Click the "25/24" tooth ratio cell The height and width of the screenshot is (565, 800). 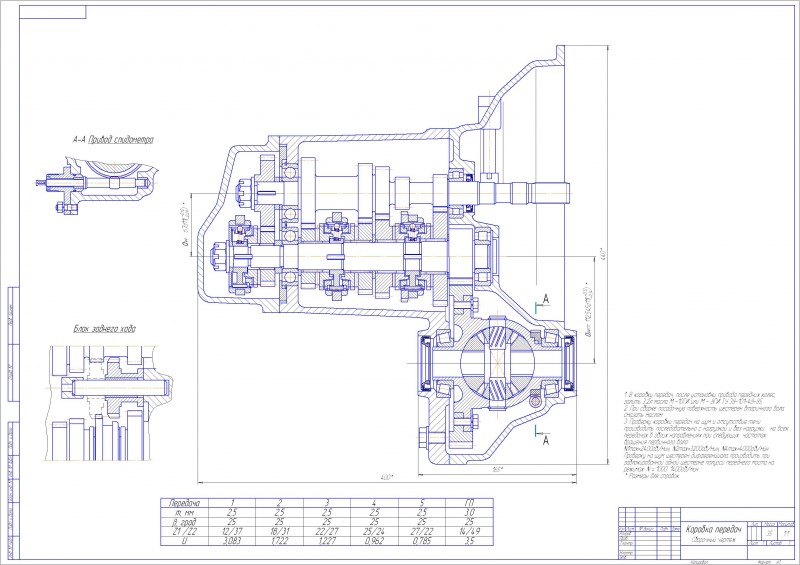coord(374,531)
